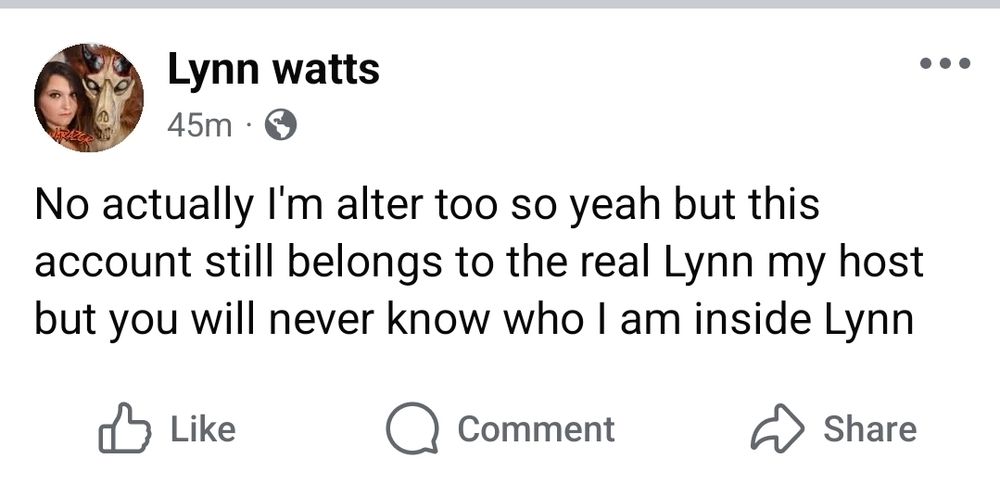Click the word "alter" in the post
The width and height of the screenshot is (1000, 487).
tap(384, 205)
